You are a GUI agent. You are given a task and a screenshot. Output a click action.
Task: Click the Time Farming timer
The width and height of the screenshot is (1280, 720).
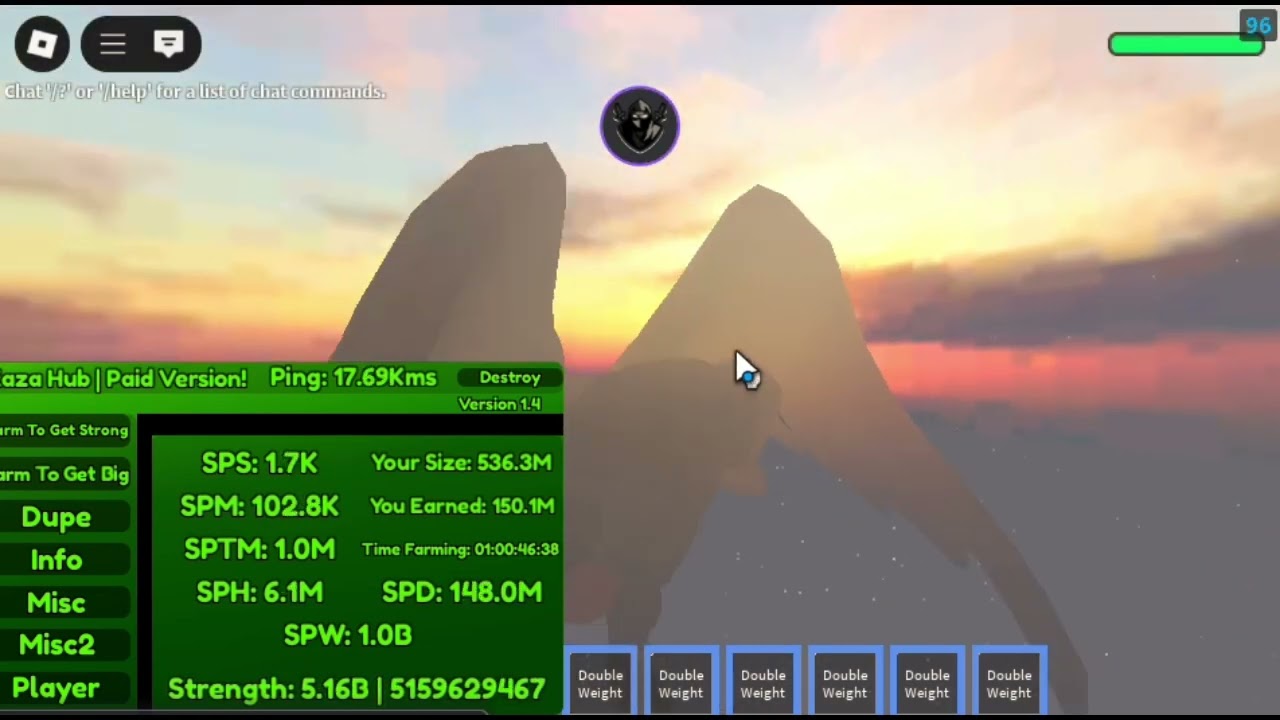460,549
